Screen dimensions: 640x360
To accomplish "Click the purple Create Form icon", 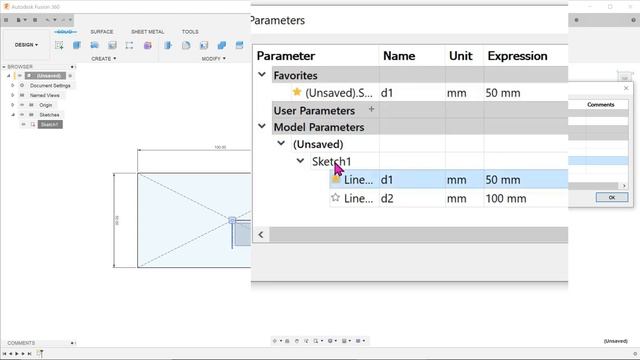I will tap(147, 45).
